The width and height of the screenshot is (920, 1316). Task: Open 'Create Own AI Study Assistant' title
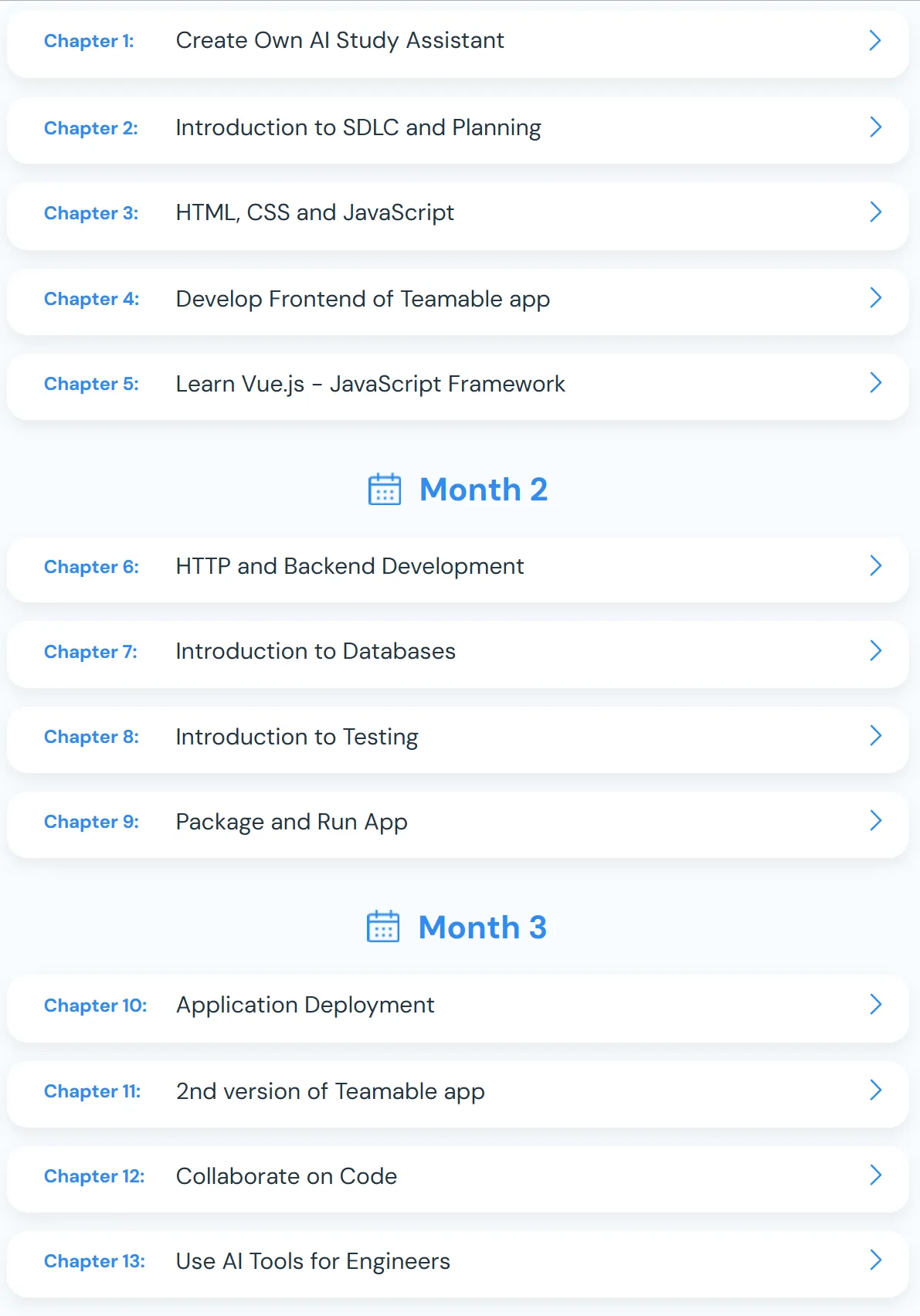[x=340, y=40]
